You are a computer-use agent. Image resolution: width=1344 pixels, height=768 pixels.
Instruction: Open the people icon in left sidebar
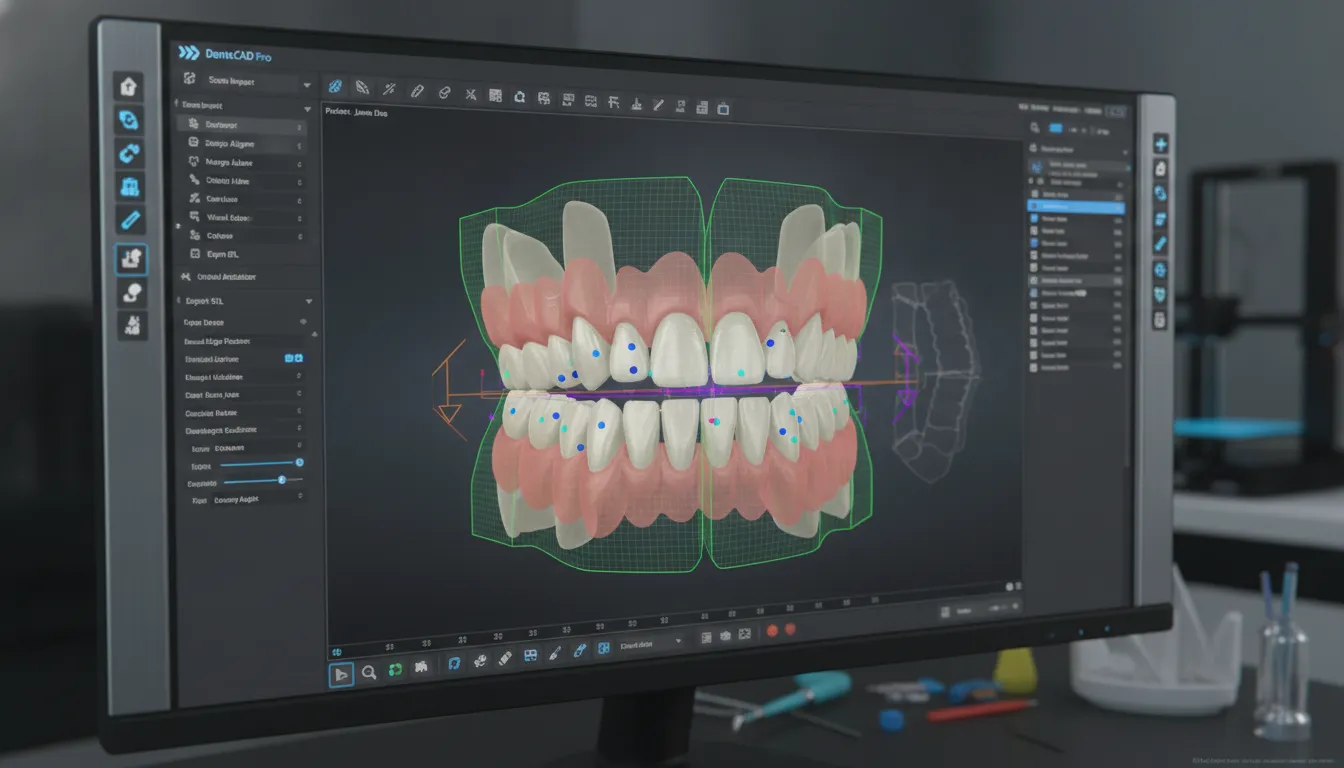pos(132,324)
